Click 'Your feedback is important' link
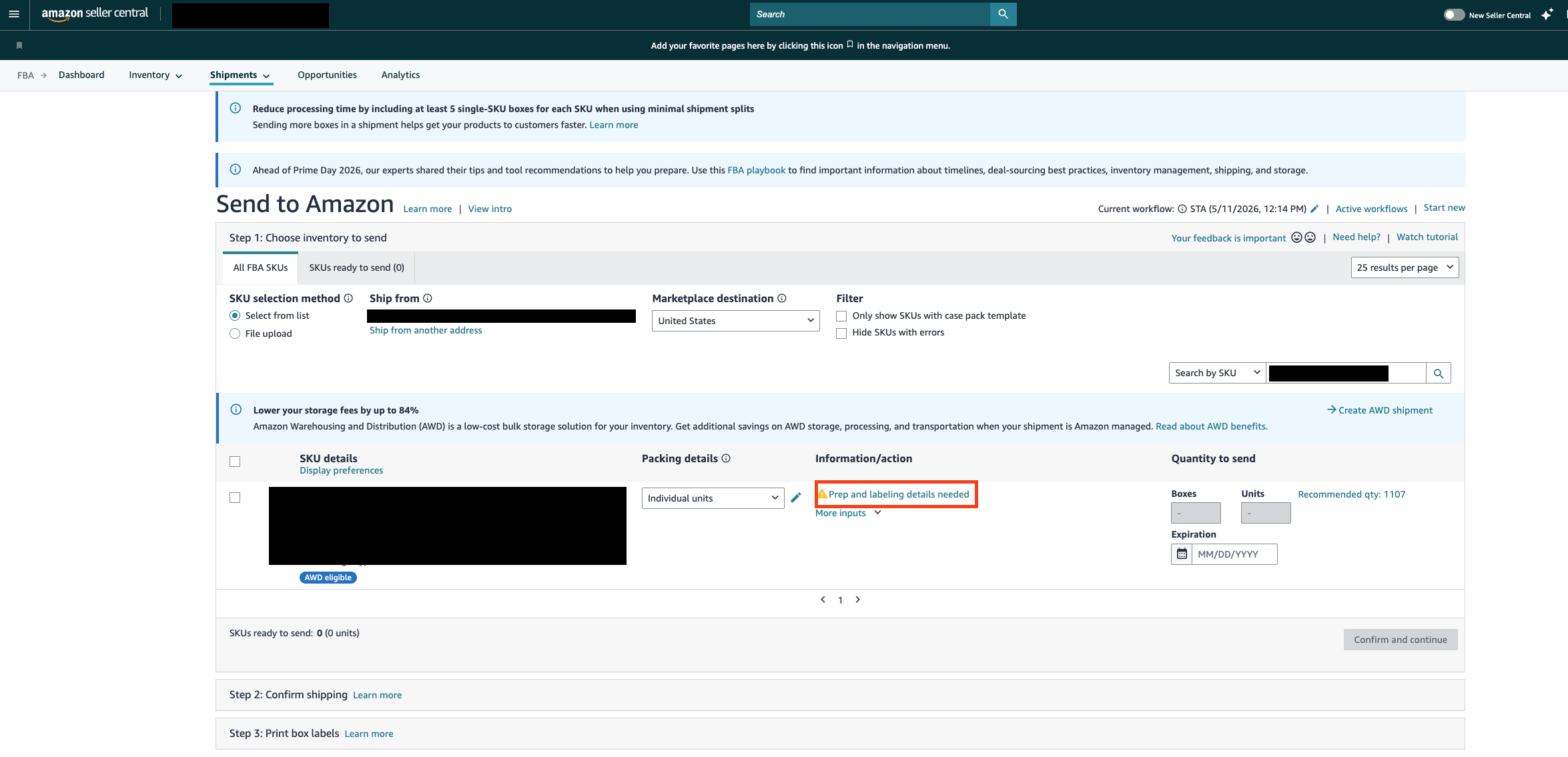The height and width of the screenshot is (757, 1568). tap(1228, 238)
